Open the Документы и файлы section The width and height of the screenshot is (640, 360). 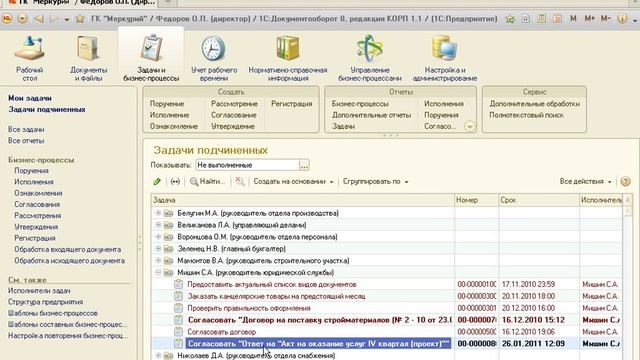point(89,58)
